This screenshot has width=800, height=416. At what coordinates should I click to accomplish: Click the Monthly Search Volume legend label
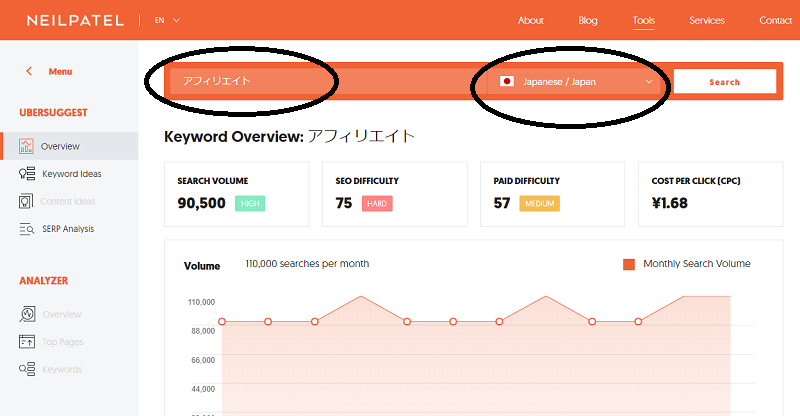coord(697,264)
